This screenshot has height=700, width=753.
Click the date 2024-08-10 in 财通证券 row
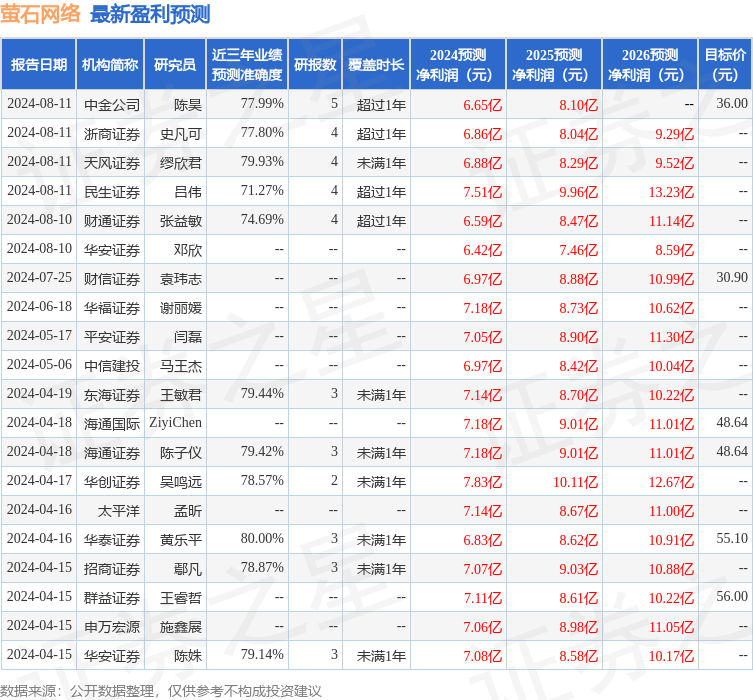[x=39, y=219]
